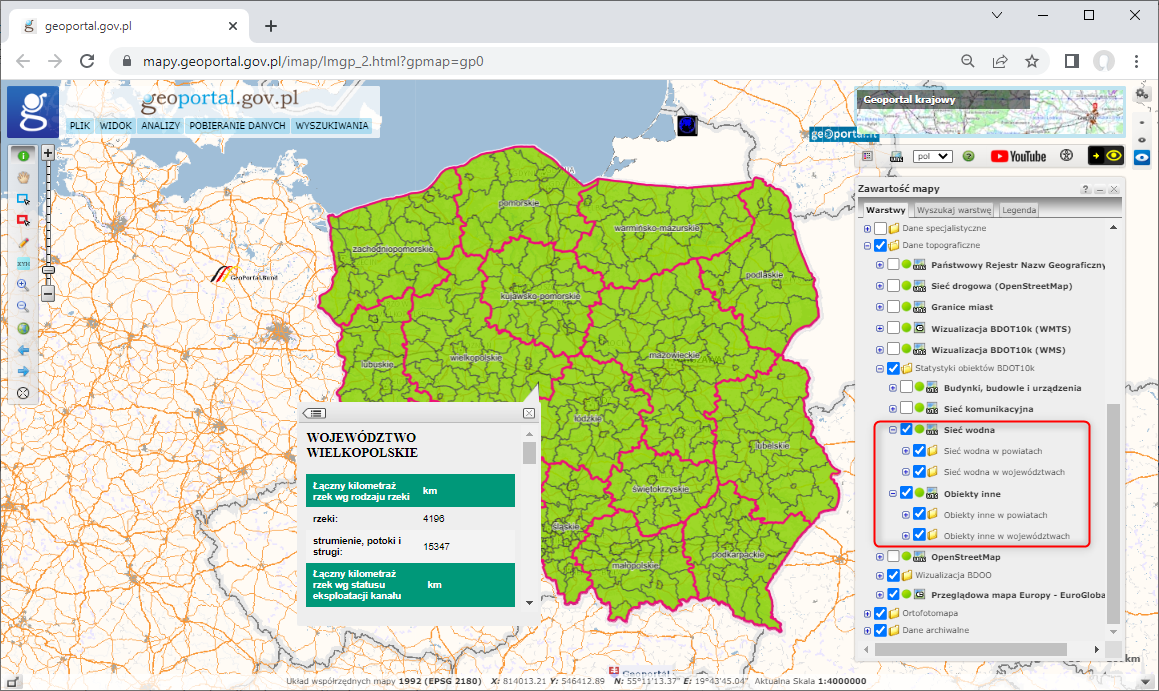The height and width of the screenshot is (691, 1159).
Task: Expand the Dane specjalistyczne folder
Action: [x=867, y=229]
